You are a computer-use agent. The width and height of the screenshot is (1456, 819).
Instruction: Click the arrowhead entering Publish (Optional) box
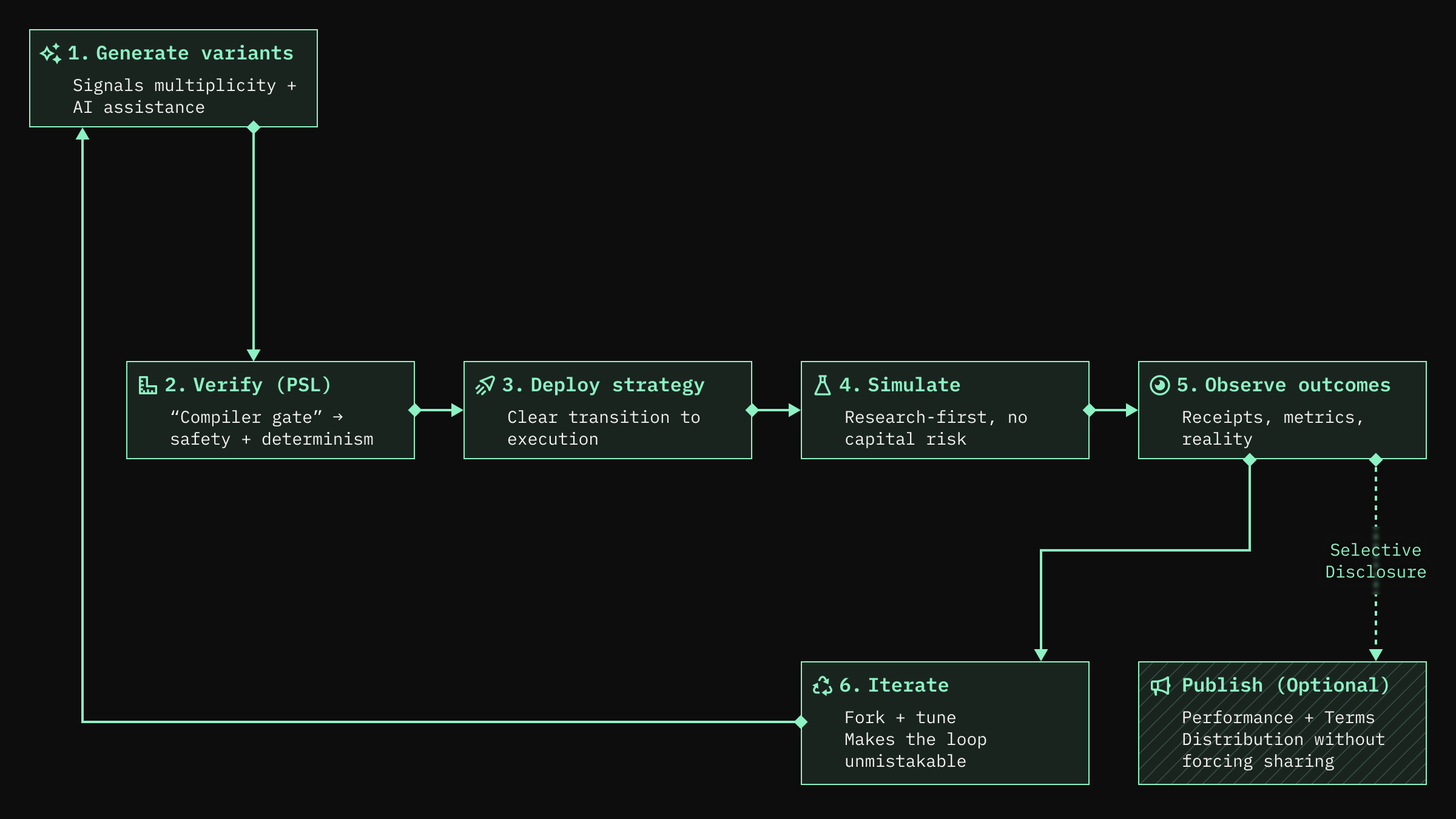(x=1376, y=655)
